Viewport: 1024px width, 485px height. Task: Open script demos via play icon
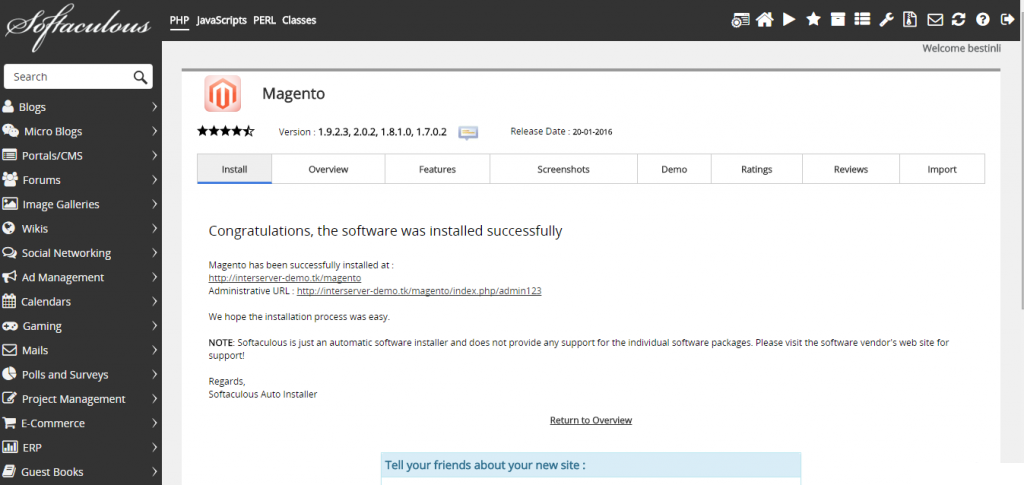[x=789, y=20]
